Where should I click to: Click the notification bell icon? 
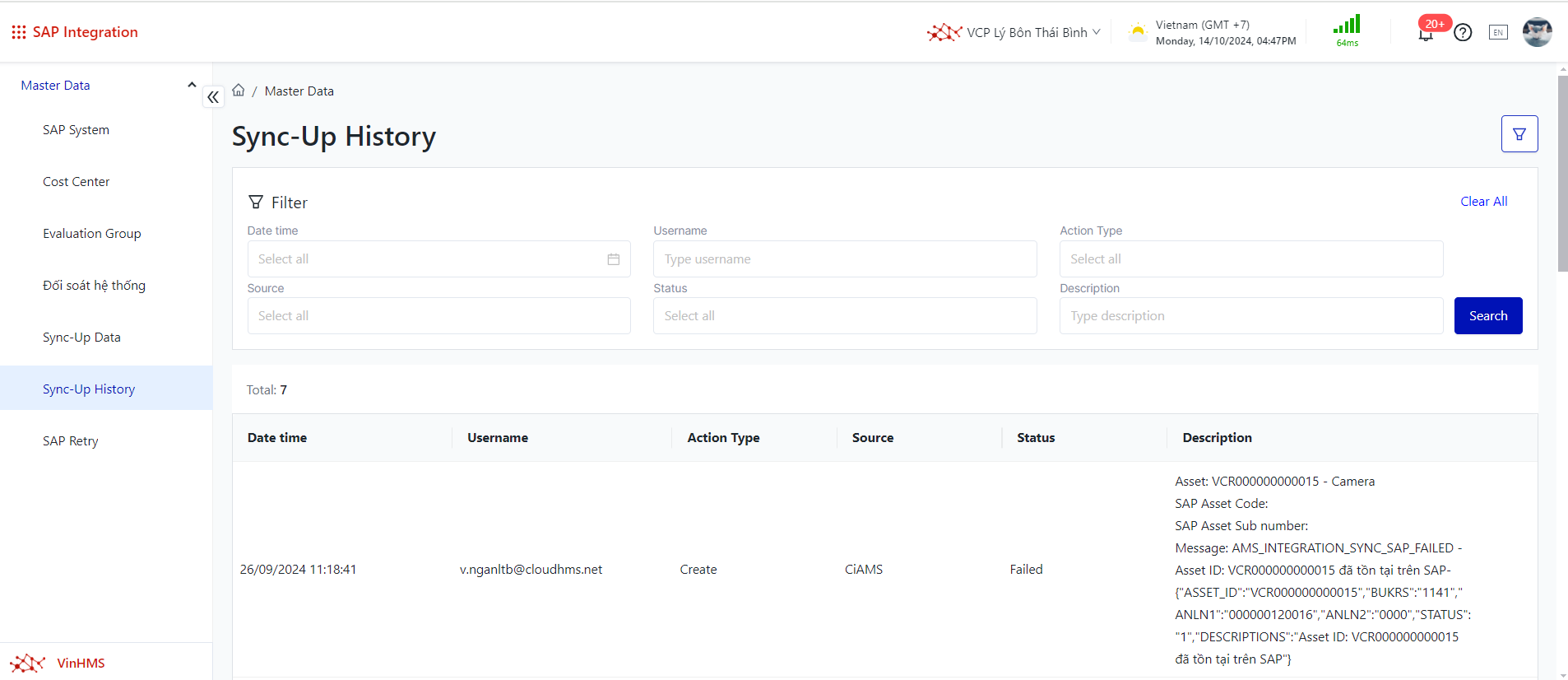coord(1426,34)
